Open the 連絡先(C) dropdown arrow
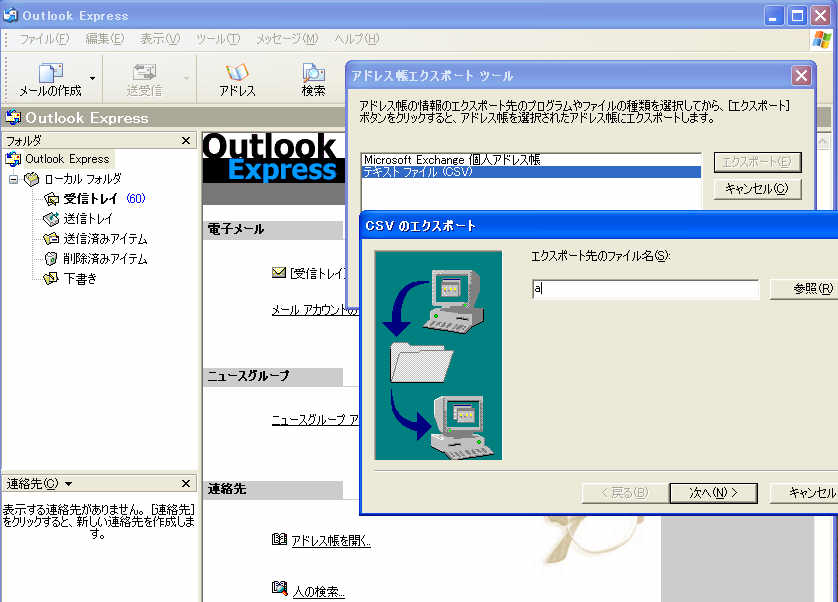The width and height of the screenshot is (838, 602). tap(68, 484)
